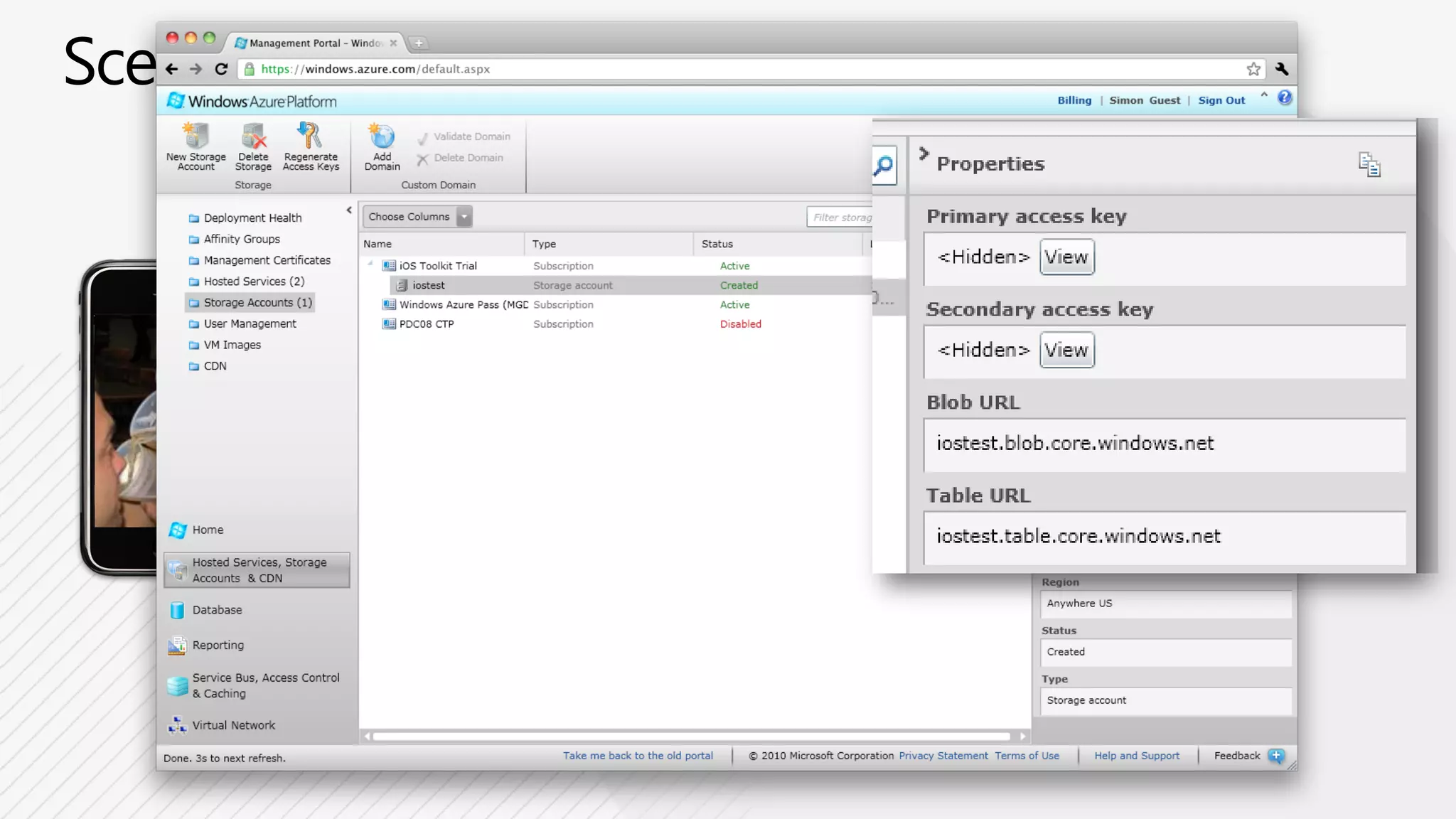Open the User Management folder
The height and width of the screenshot is (819, 1456).
point(242,323)
